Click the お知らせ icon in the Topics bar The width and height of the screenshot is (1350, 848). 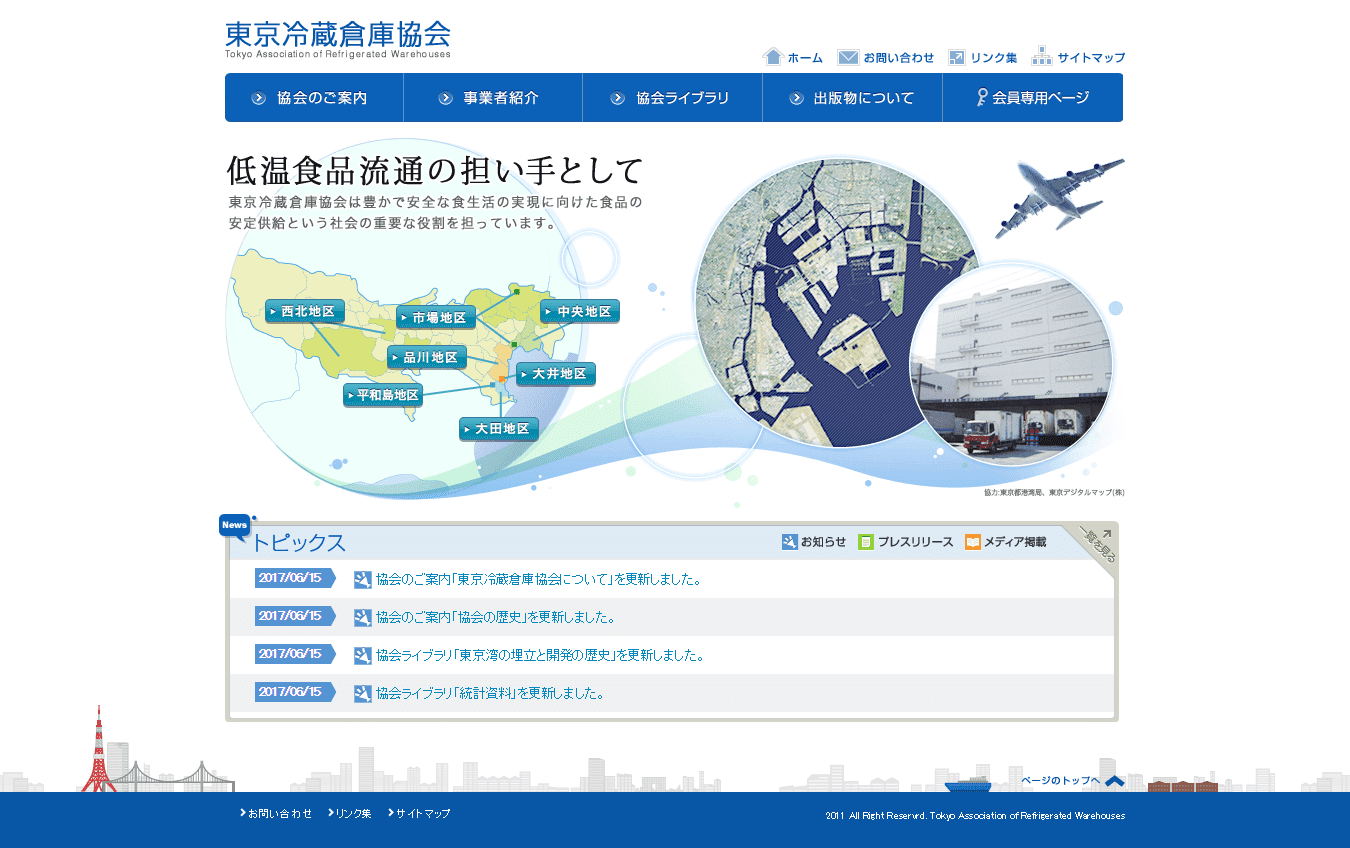click(789, 541)
